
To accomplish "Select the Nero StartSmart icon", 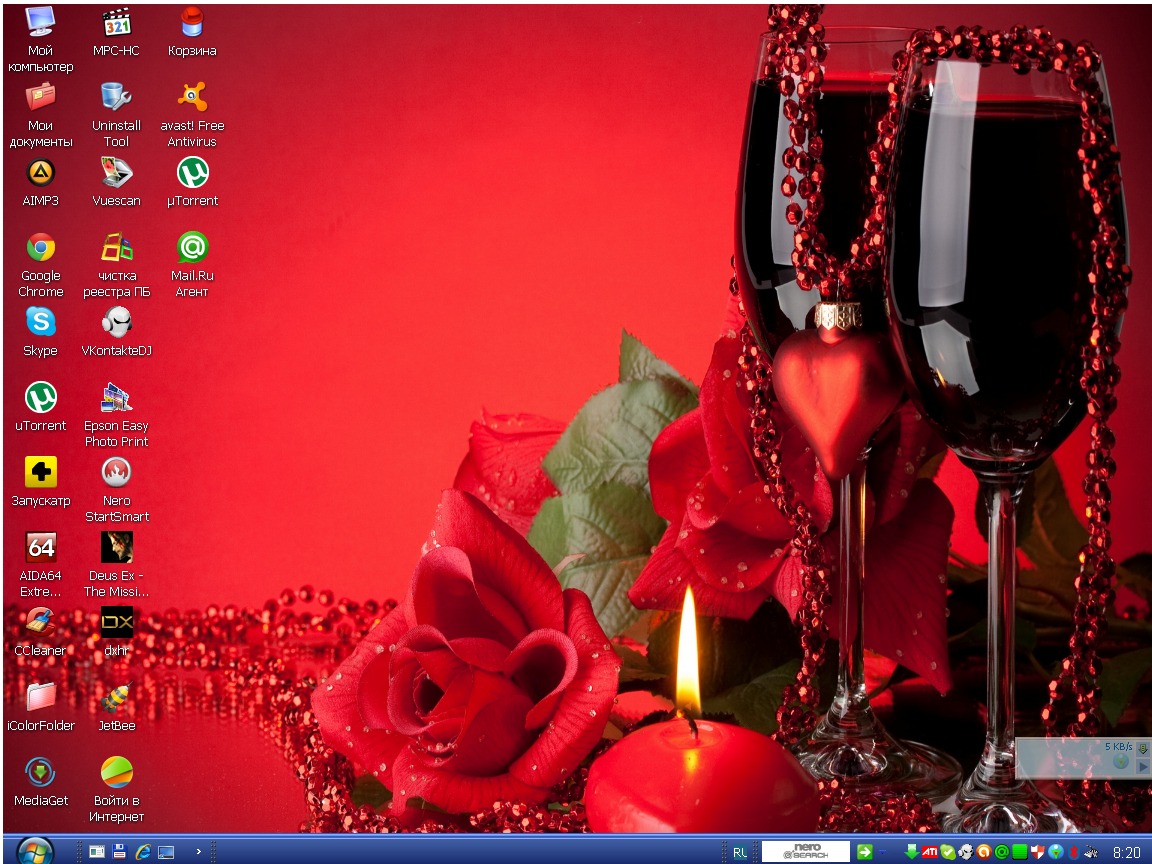I will click(116, 473).
